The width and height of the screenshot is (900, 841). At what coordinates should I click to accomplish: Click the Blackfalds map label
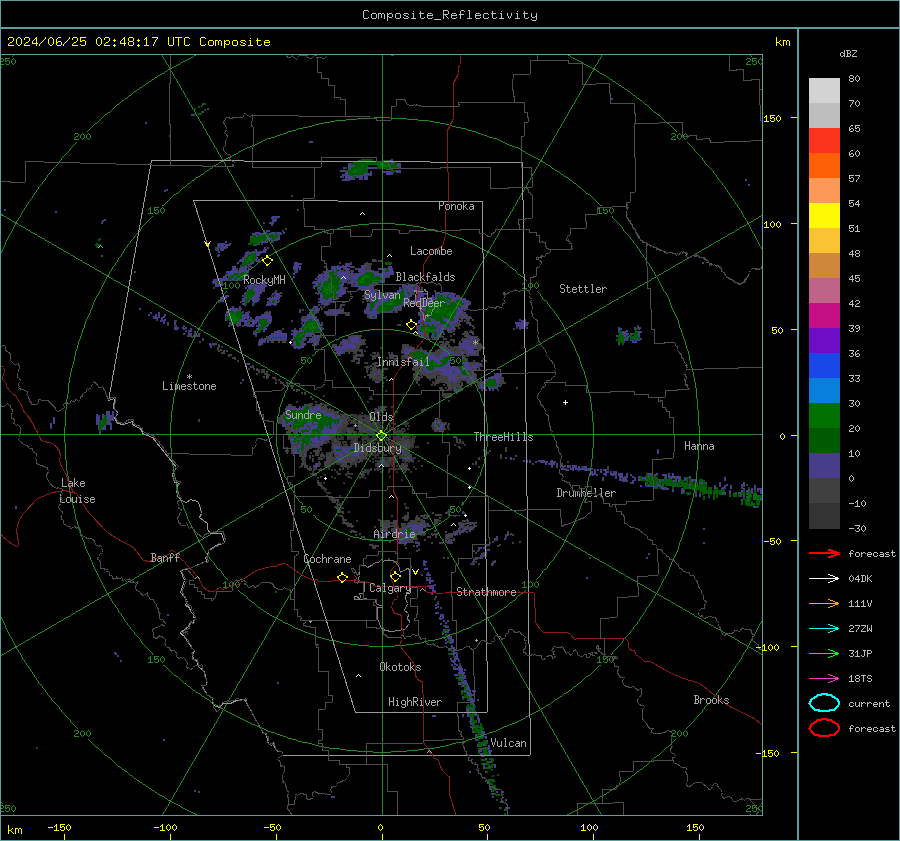(425, 277)
